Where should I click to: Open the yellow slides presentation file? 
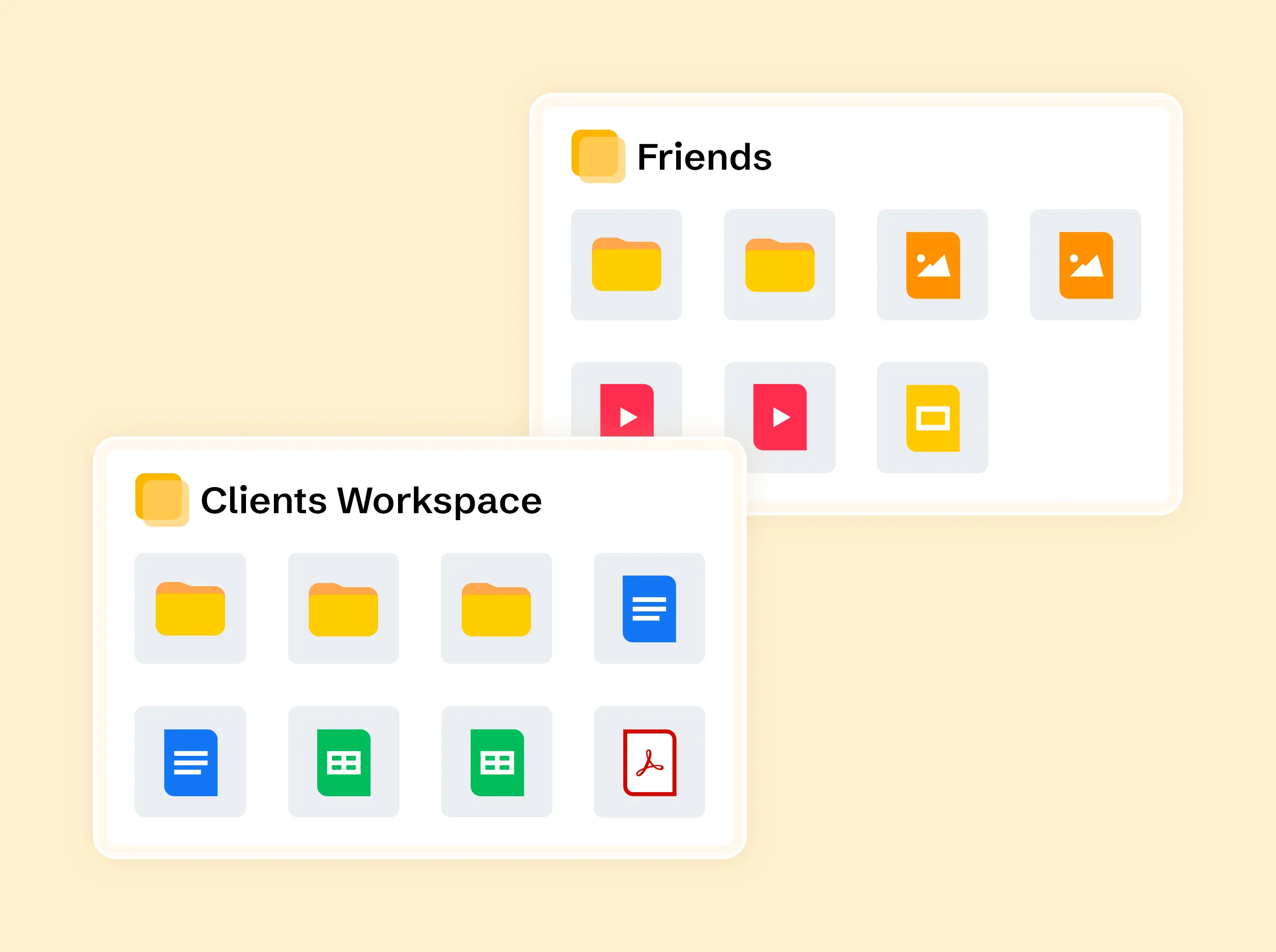[x=932, y=418]
